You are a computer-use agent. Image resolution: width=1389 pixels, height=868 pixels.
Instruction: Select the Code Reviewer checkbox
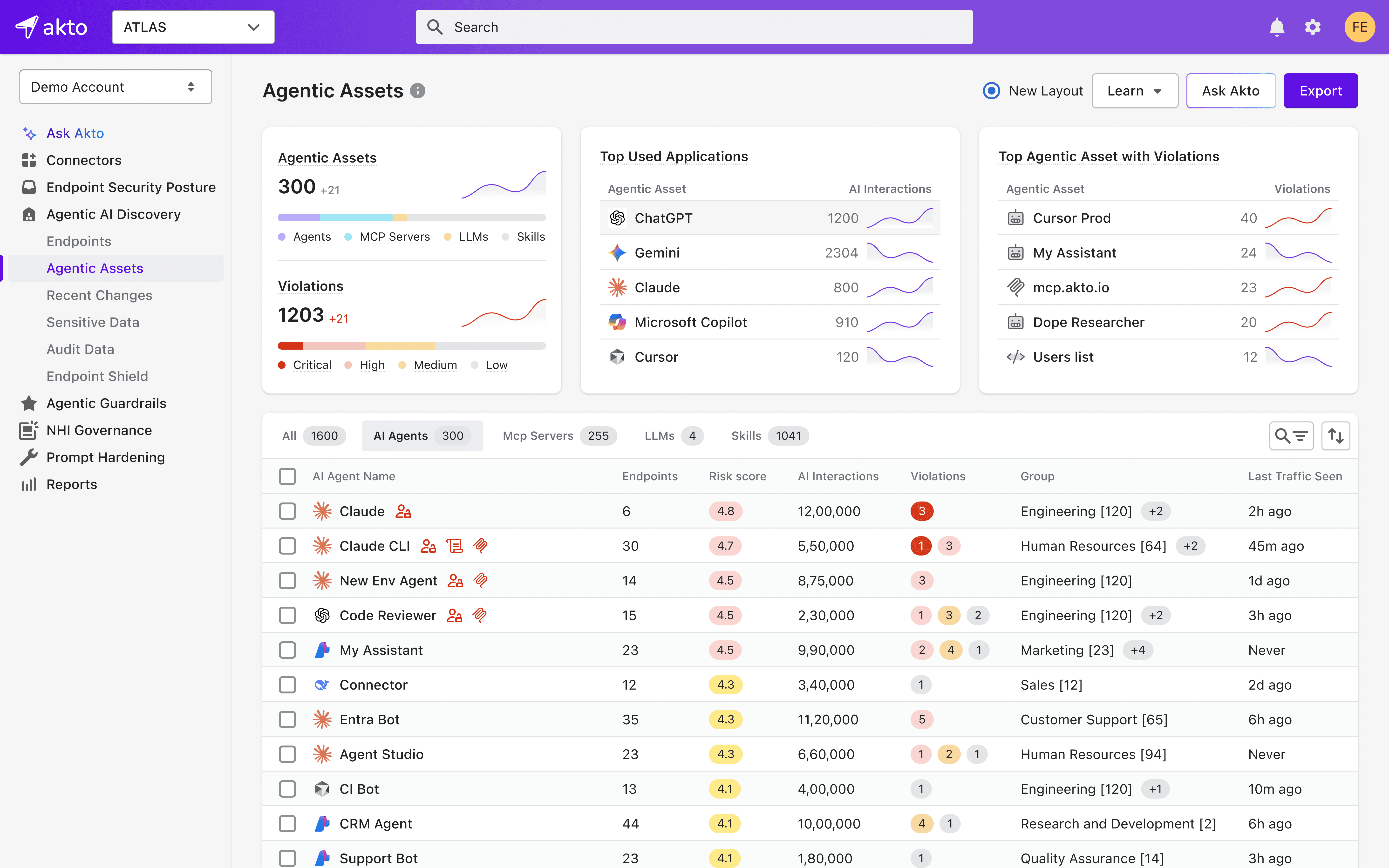[x=287, y=615]
